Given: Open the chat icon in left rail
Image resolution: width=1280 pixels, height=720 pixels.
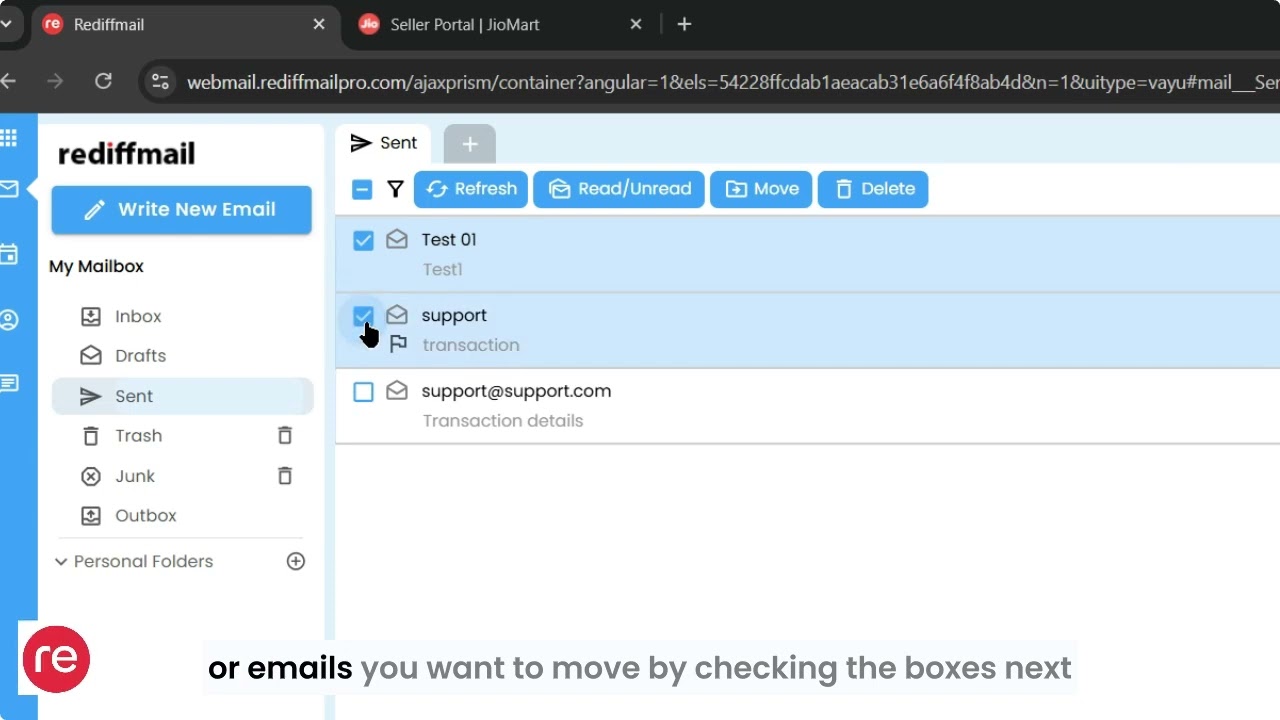Looking at the screenshot, I should [9, 383].
